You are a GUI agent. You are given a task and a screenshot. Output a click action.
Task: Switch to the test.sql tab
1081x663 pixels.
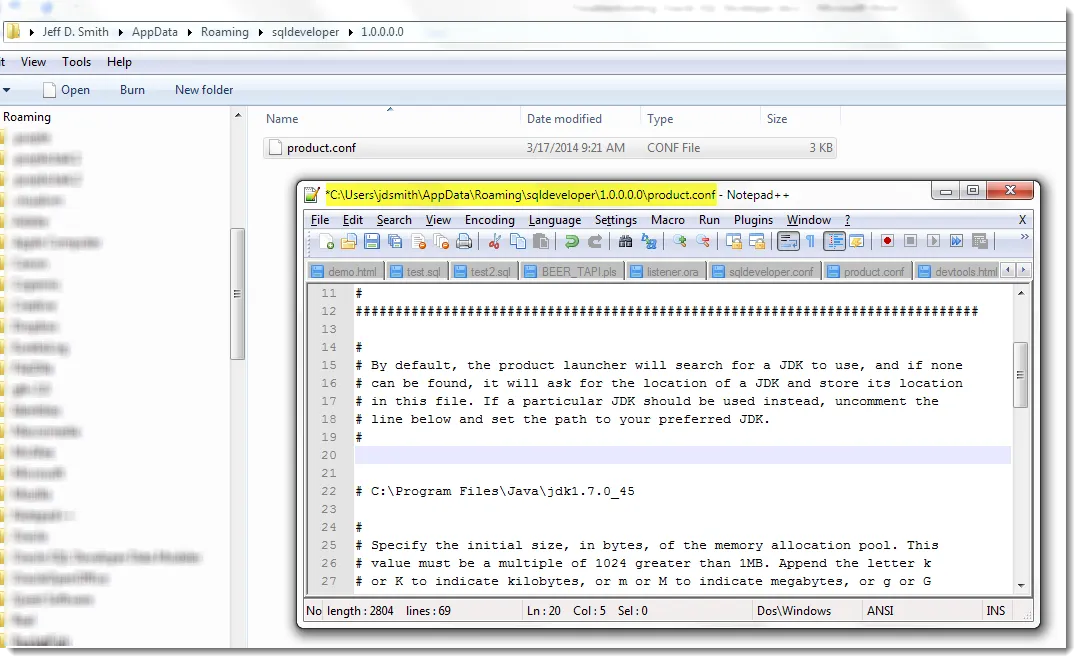pyautogui.click(x=416, y=272)
